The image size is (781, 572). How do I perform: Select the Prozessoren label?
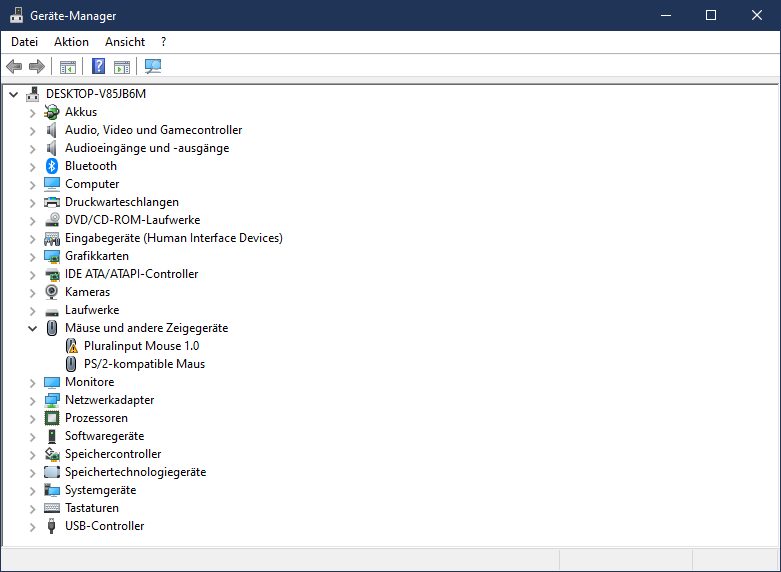click(96, 418)
